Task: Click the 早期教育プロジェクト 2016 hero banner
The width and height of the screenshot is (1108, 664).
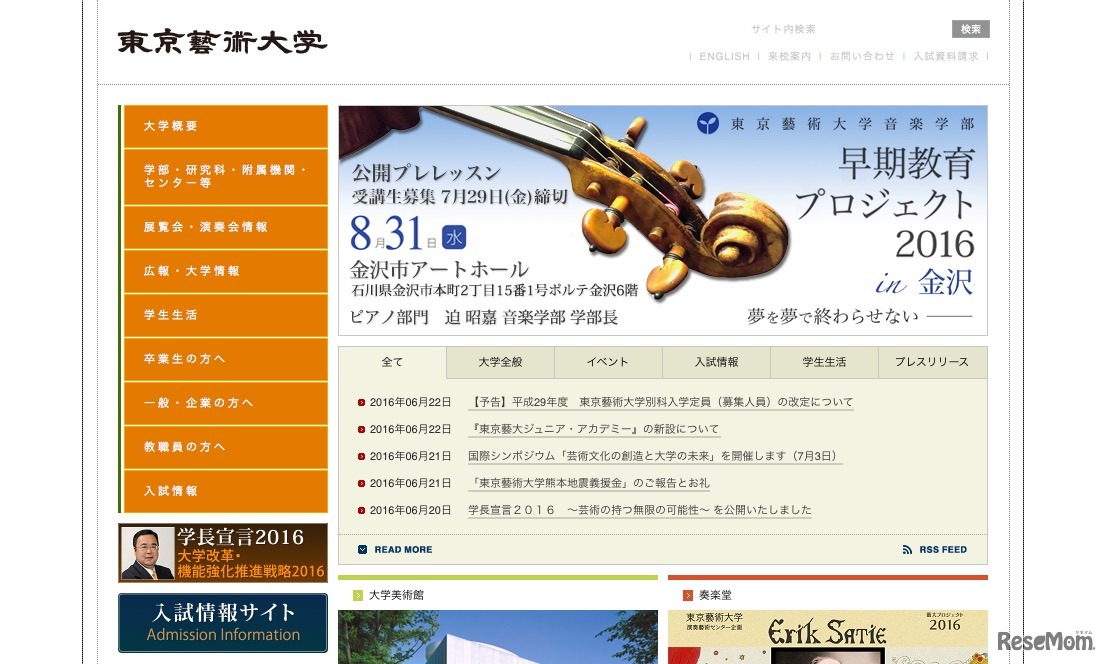Action: pos(662,220)
